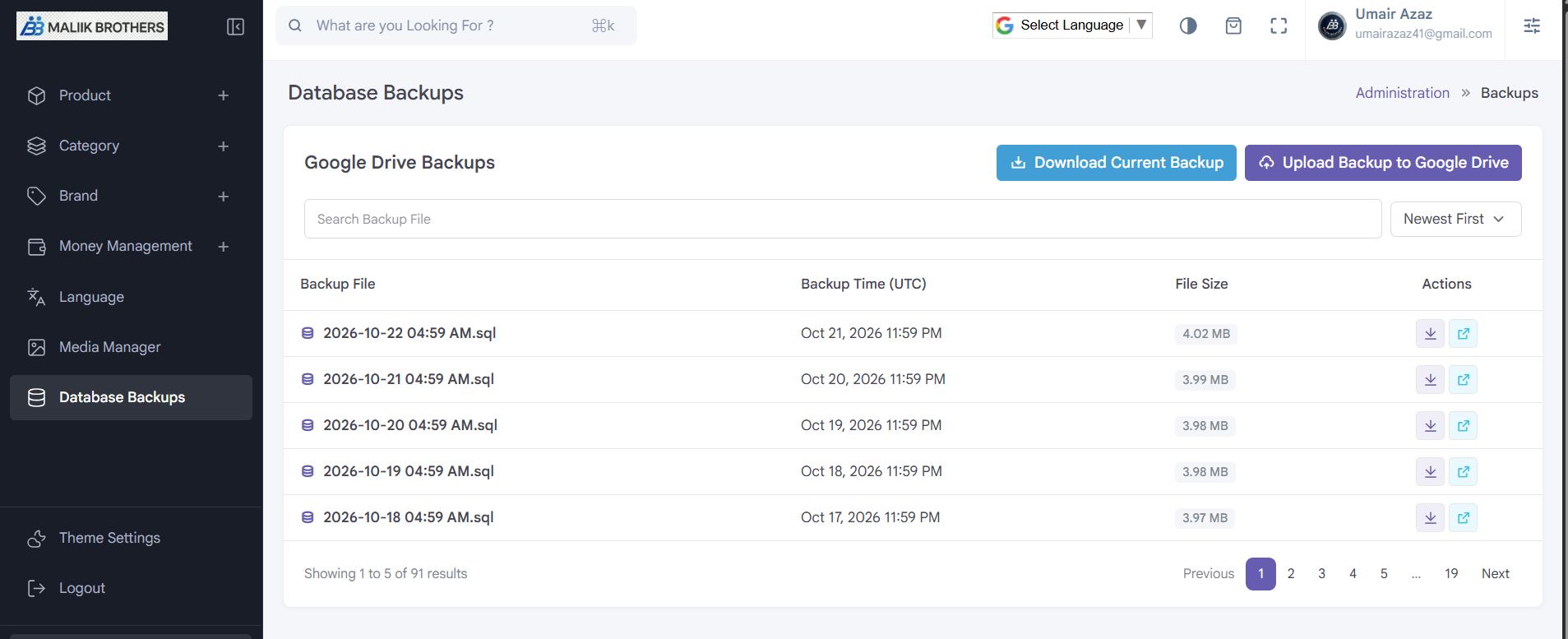
Task: Toggle dark mode contrast icon
Action: (x=1188, y=25)
